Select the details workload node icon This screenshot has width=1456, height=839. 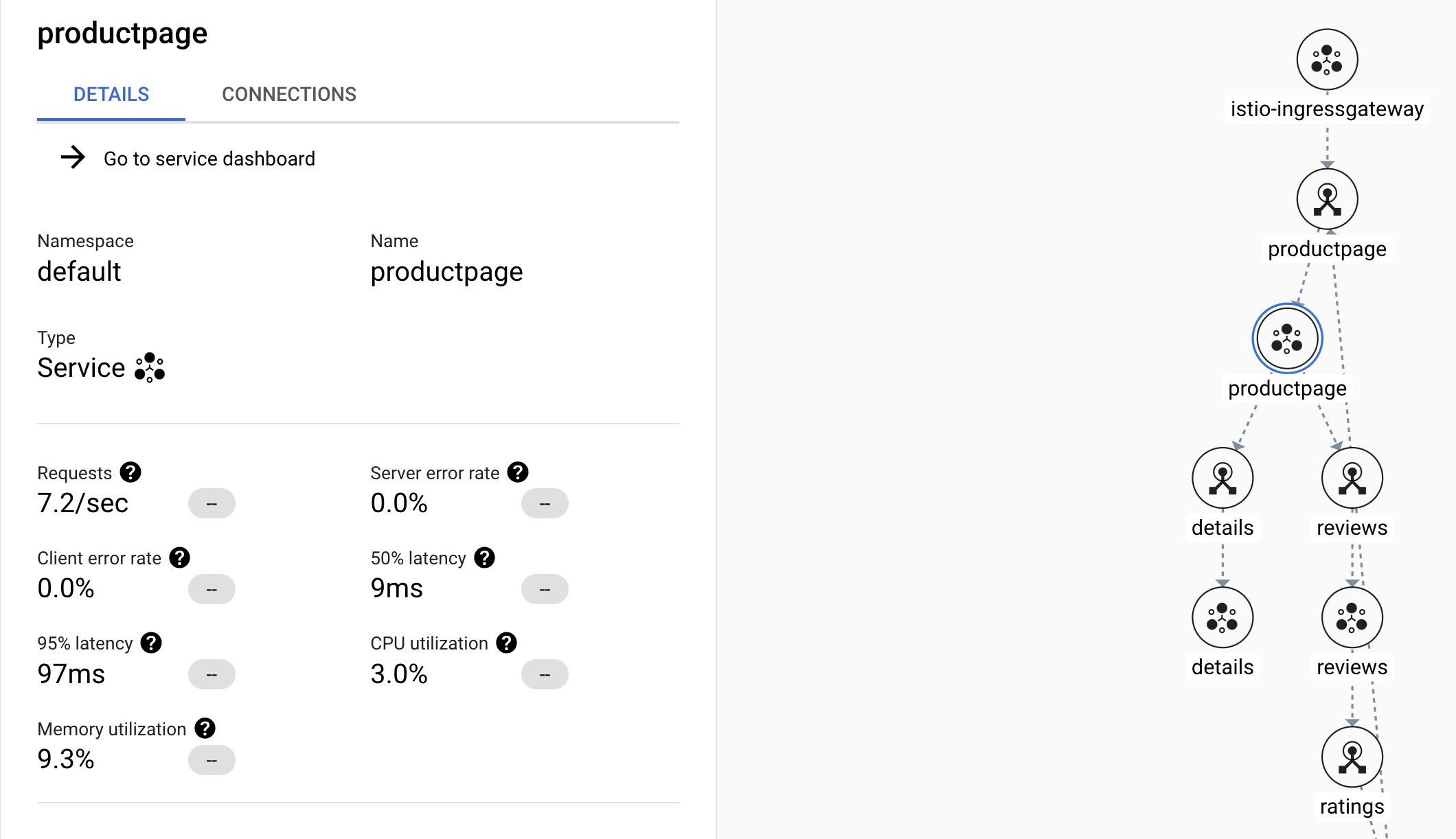(x=1222, y=478)
